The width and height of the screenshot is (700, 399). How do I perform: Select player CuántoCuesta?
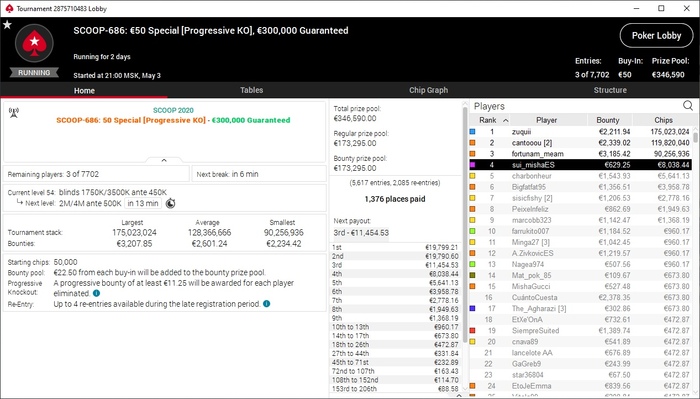coord(580,297)
